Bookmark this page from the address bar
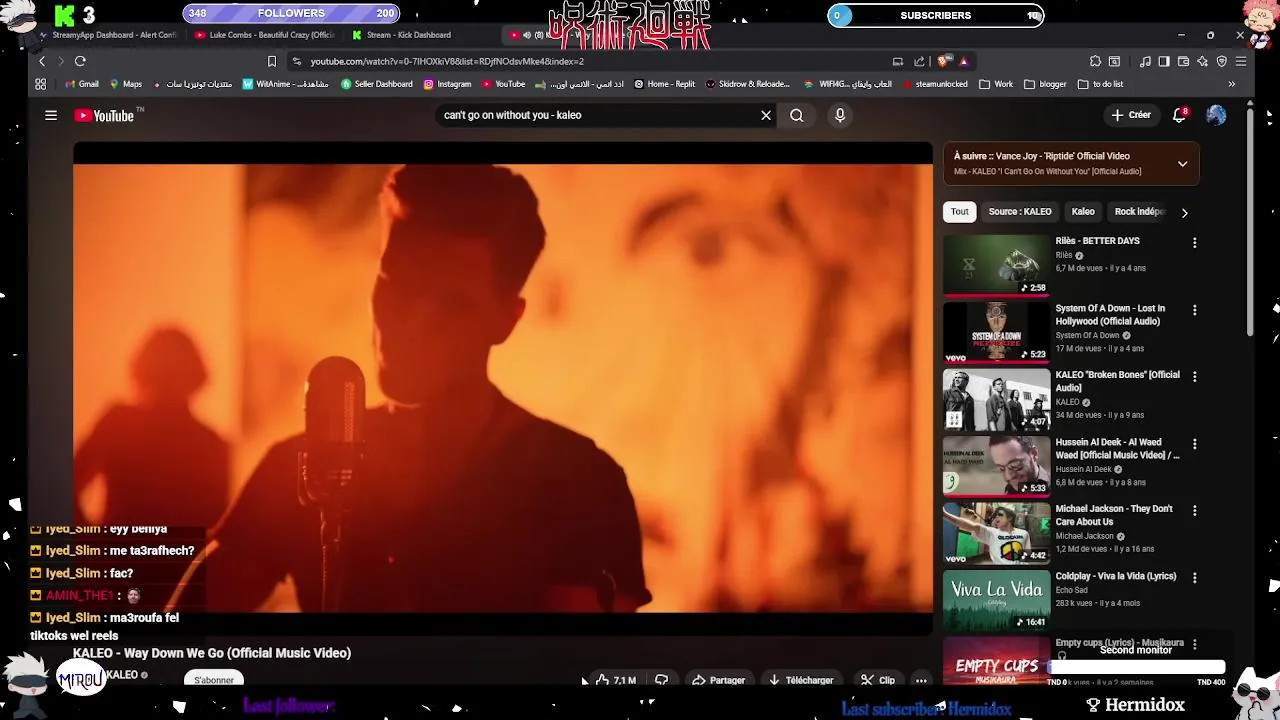1280x720 pixels. tap(271, 61)
